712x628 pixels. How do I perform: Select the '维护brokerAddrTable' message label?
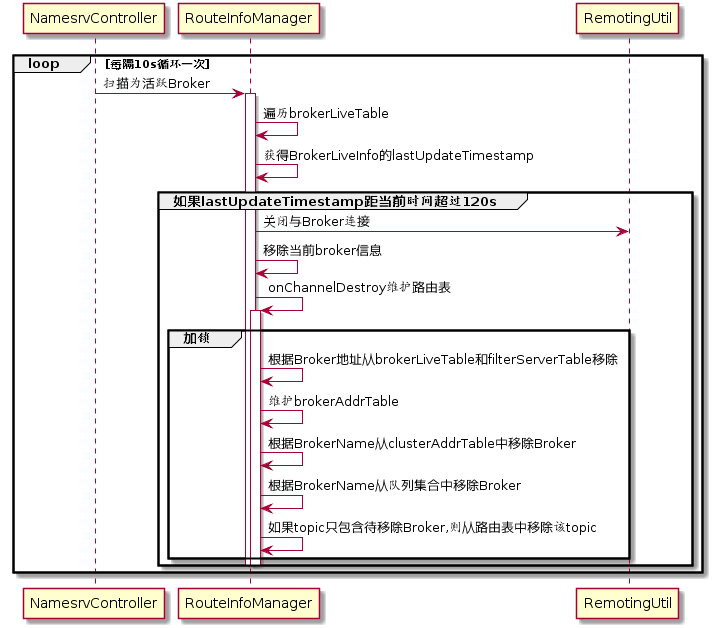point(333,401)
